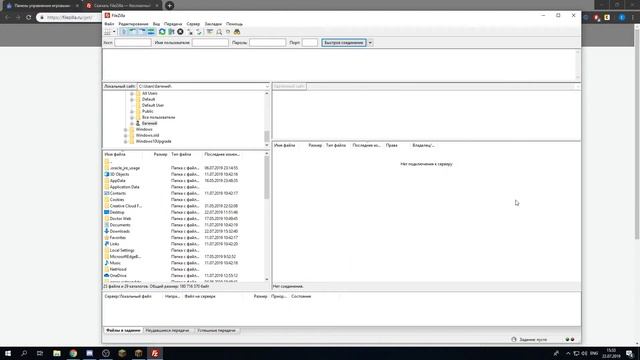
Task: Click the Имя пользователя input field
Action: click(210, 43)
